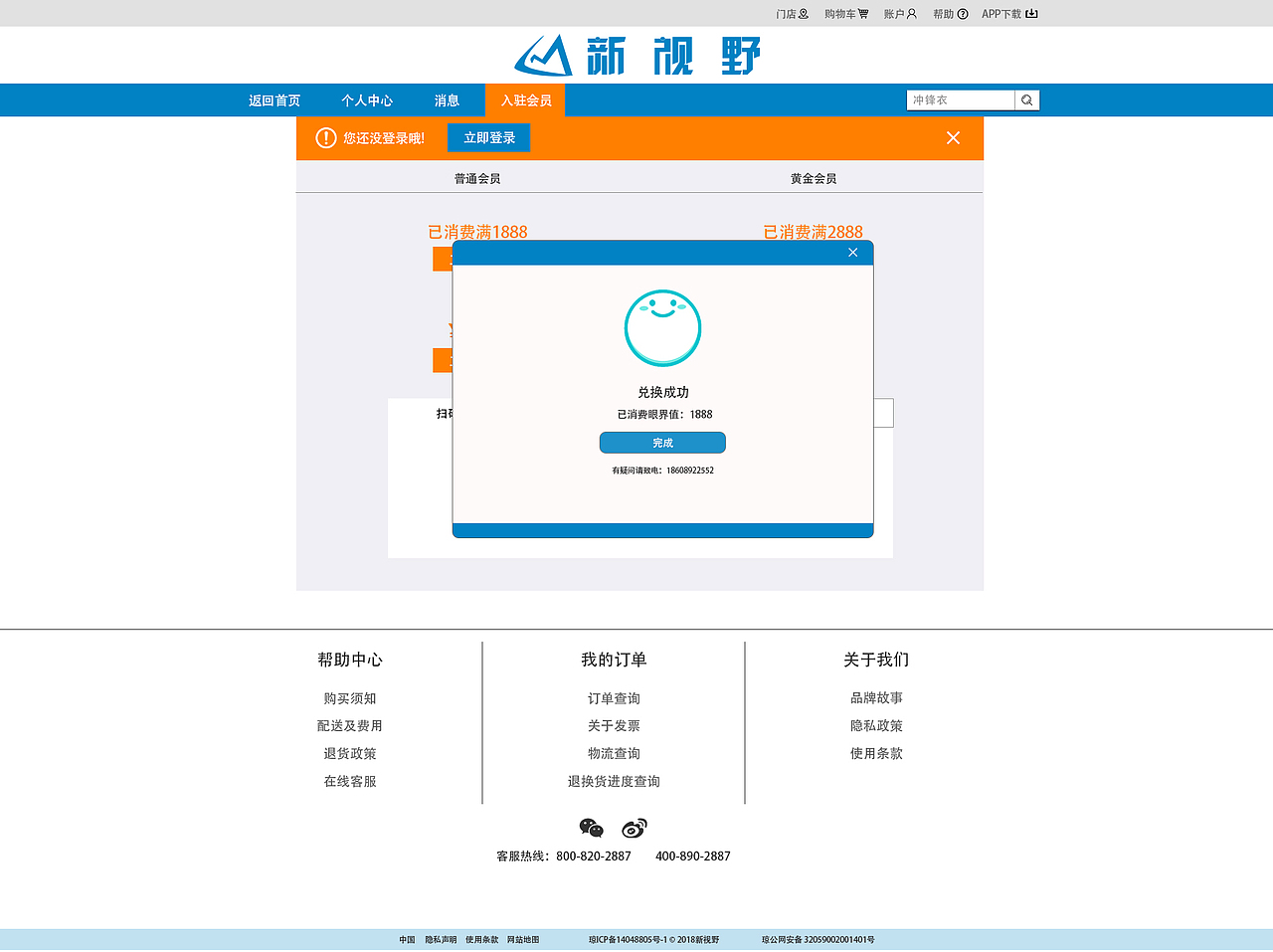Dismiss the login banner with its X

click(953, 137)
